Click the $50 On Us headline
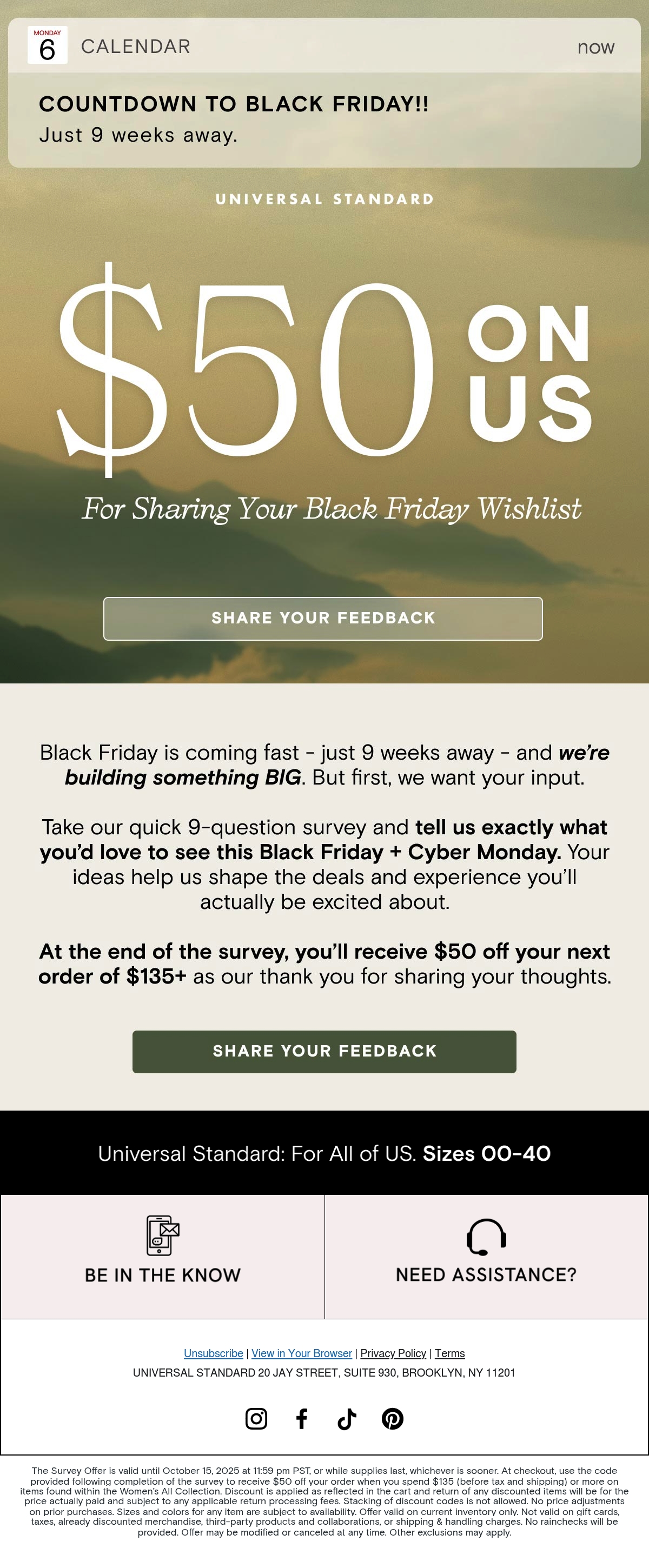Viewport: 649px width, 1568px height. click(x=325, y=370)
